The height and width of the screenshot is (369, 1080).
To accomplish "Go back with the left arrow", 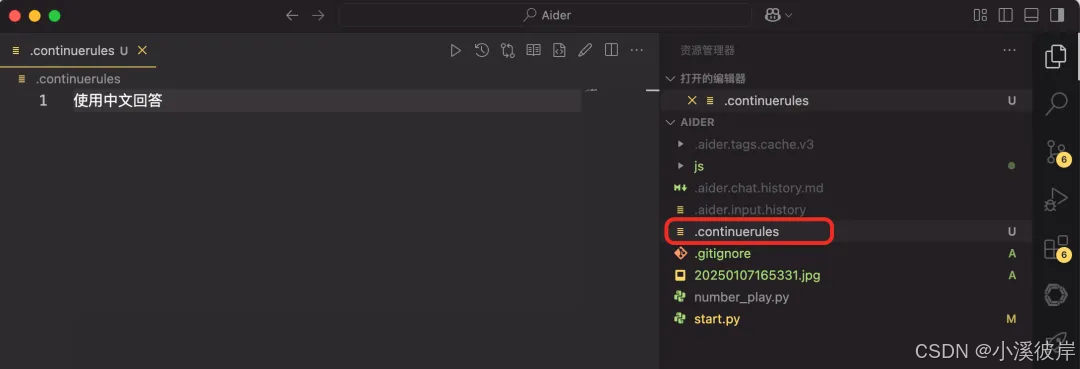I will pyautogui.click(x=292, y=15).
